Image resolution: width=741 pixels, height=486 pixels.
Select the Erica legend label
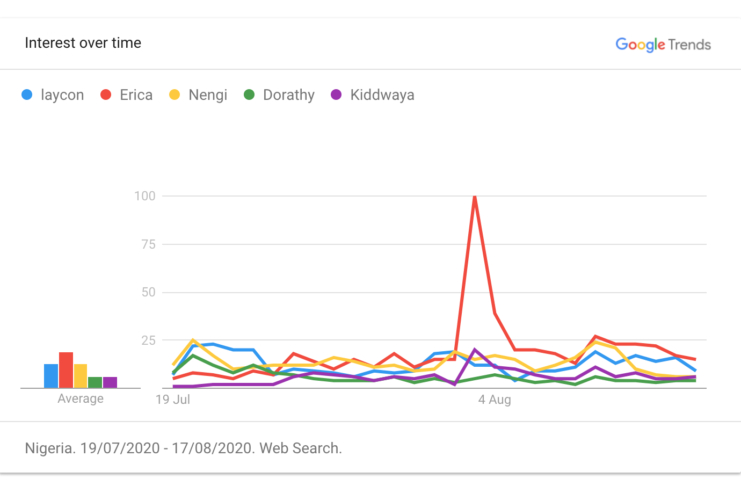136,96
